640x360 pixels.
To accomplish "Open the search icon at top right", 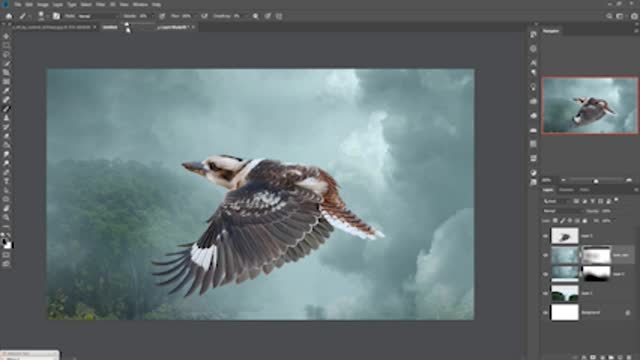I will click(609, 16).
